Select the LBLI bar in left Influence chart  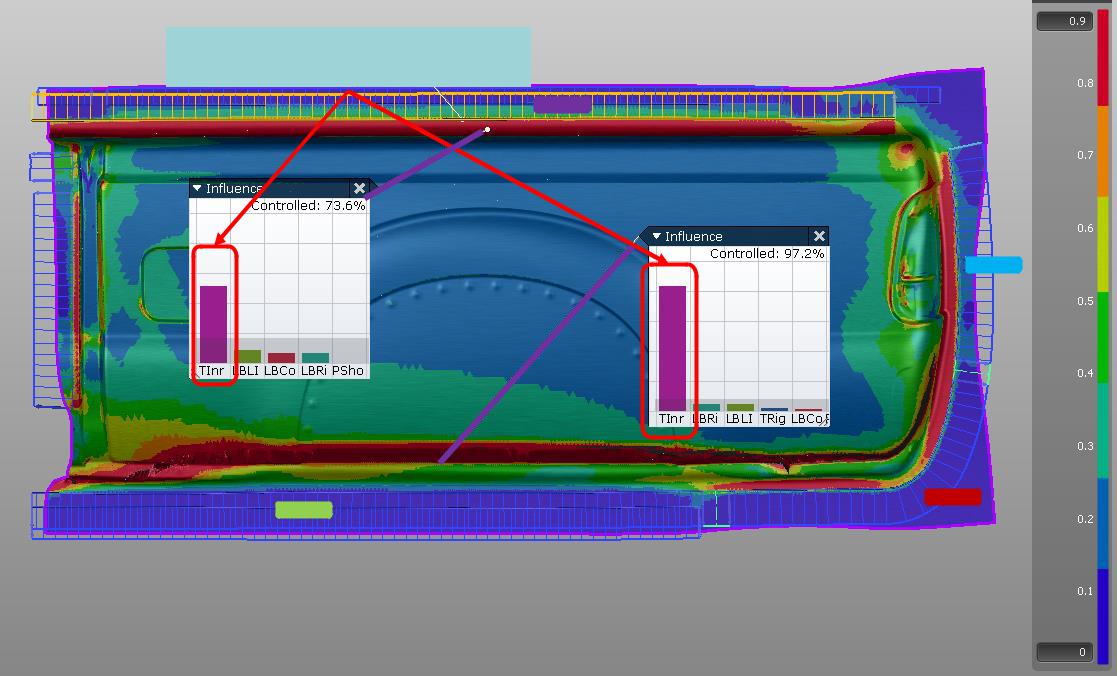click(x=248, y=354)
